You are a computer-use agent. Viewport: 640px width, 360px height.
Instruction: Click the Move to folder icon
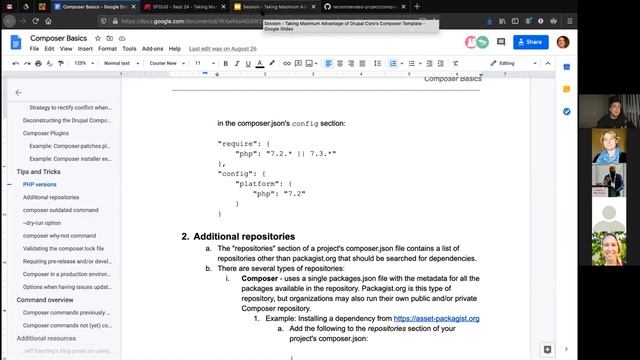(x=109, y=38)
